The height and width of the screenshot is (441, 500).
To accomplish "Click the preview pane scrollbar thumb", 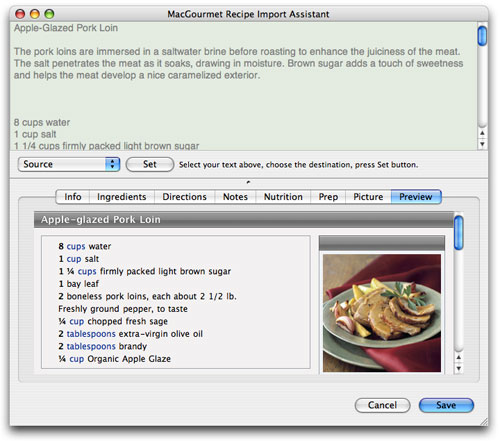I will (459, 233).
